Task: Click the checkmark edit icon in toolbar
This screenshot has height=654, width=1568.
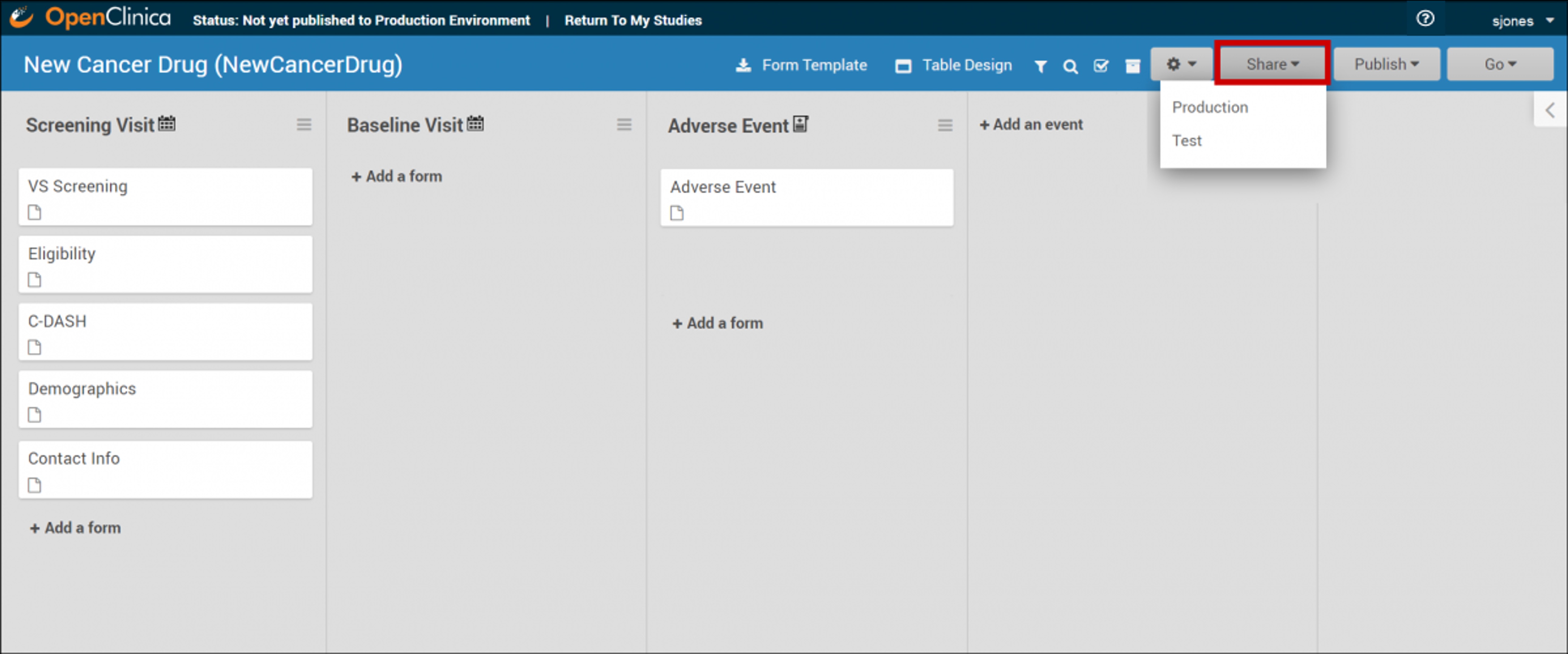Action: click(1100, 66)
